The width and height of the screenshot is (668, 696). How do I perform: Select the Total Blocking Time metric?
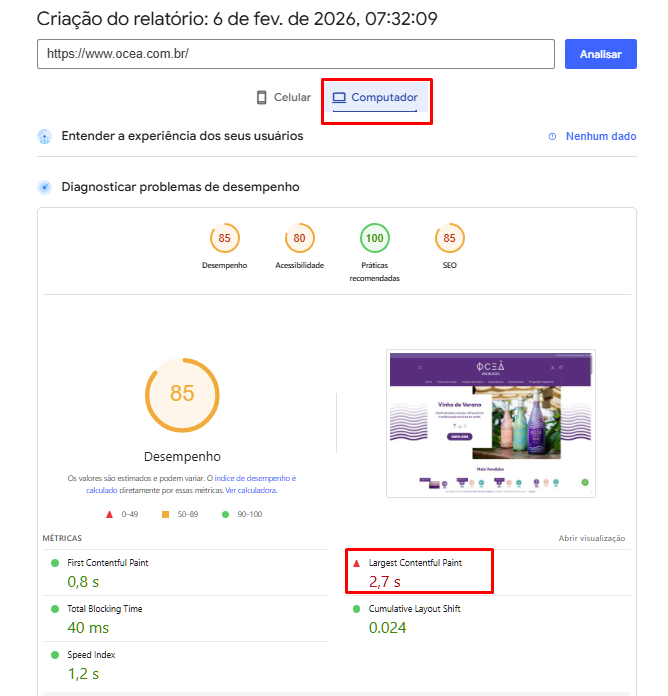click(105, 609)
